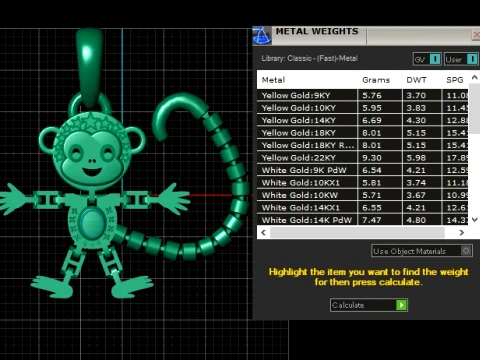
Task: Sort by the Metal column header
Action: [x=307, y=80]
